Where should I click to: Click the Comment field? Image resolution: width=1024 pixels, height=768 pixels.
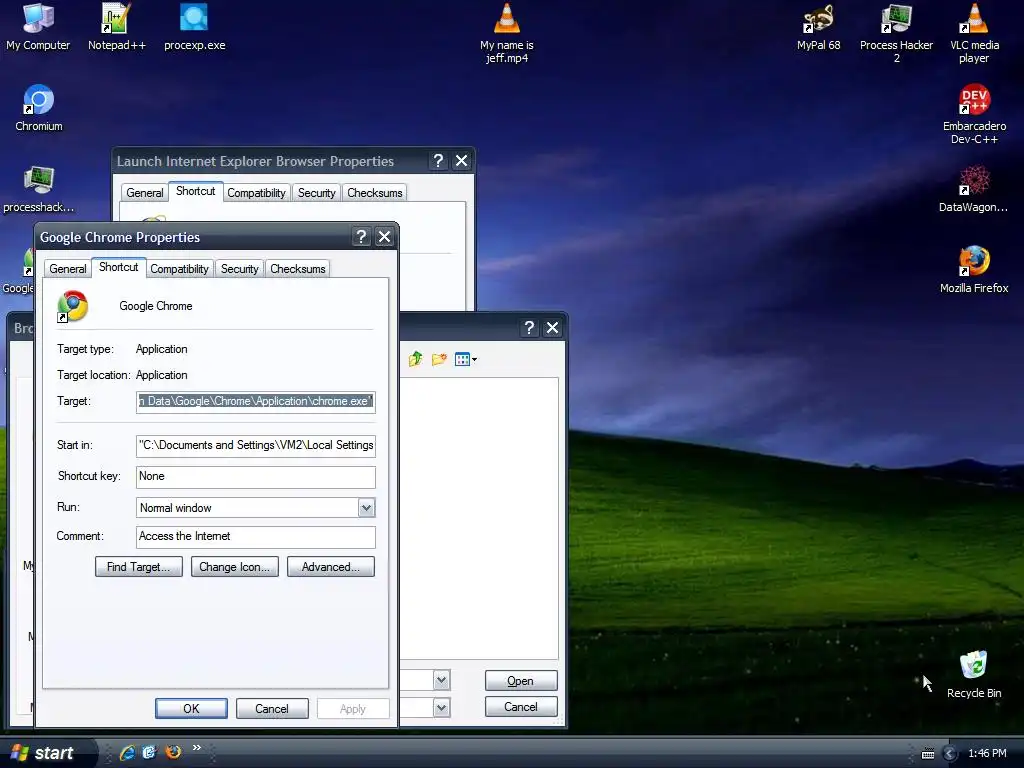[255, 537]
